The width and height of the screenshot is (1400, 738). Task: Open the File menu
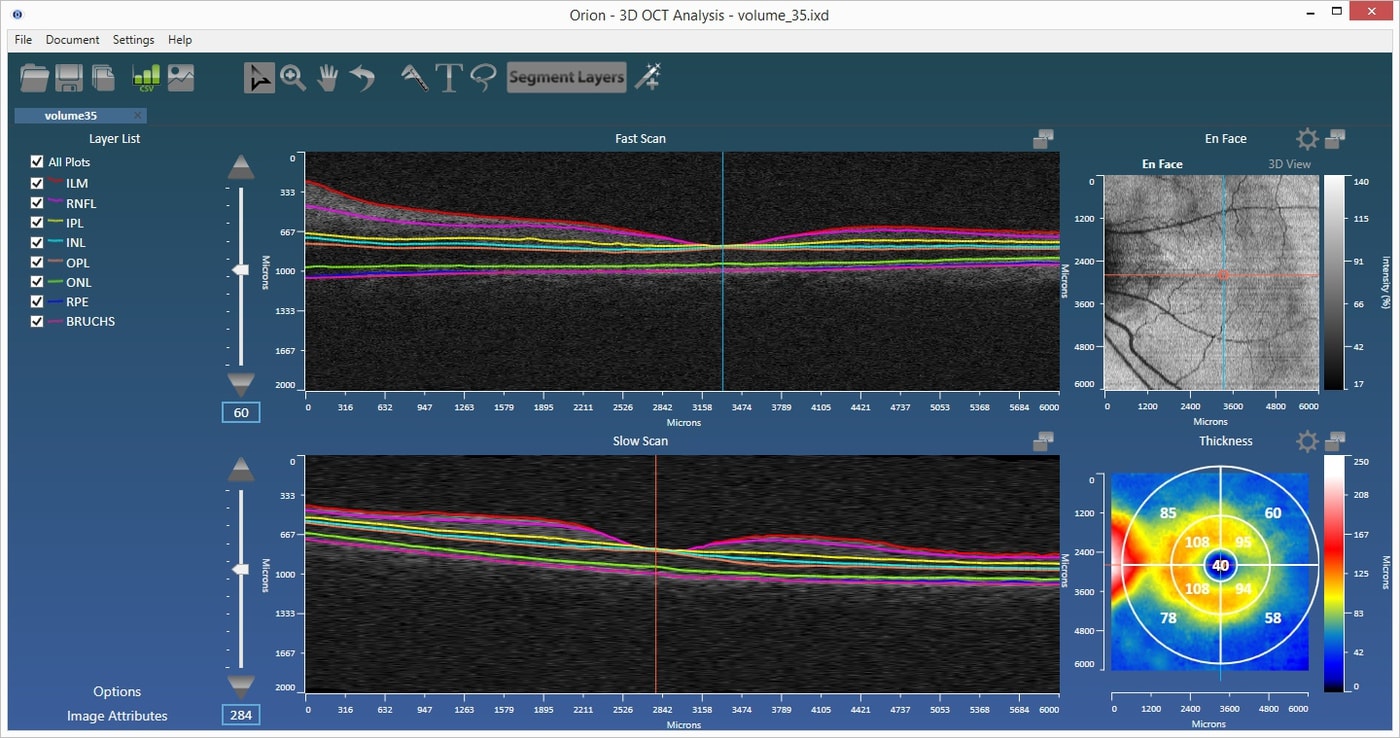23,40
